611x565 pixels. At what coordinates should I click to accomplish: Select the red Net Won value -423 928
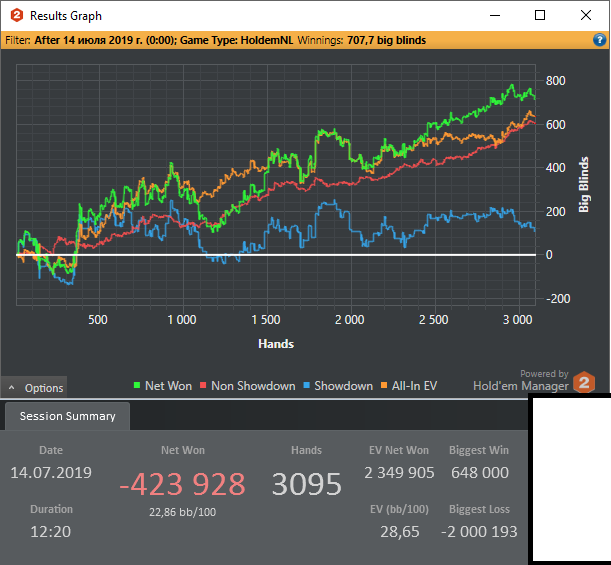click(x=182, y=484)
